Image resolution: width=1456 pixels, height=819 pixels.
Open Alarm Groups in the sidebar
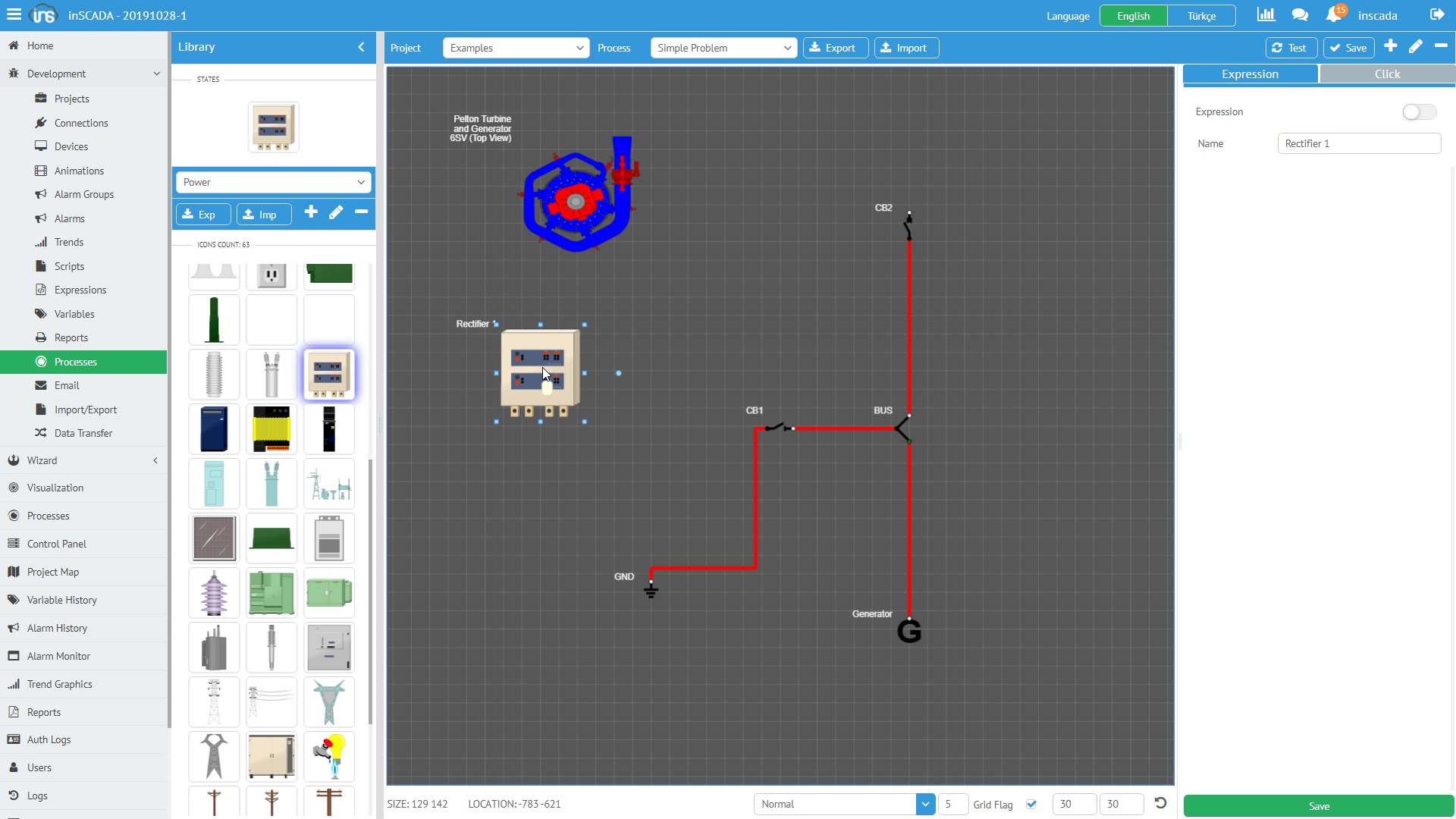coord(83,194)
